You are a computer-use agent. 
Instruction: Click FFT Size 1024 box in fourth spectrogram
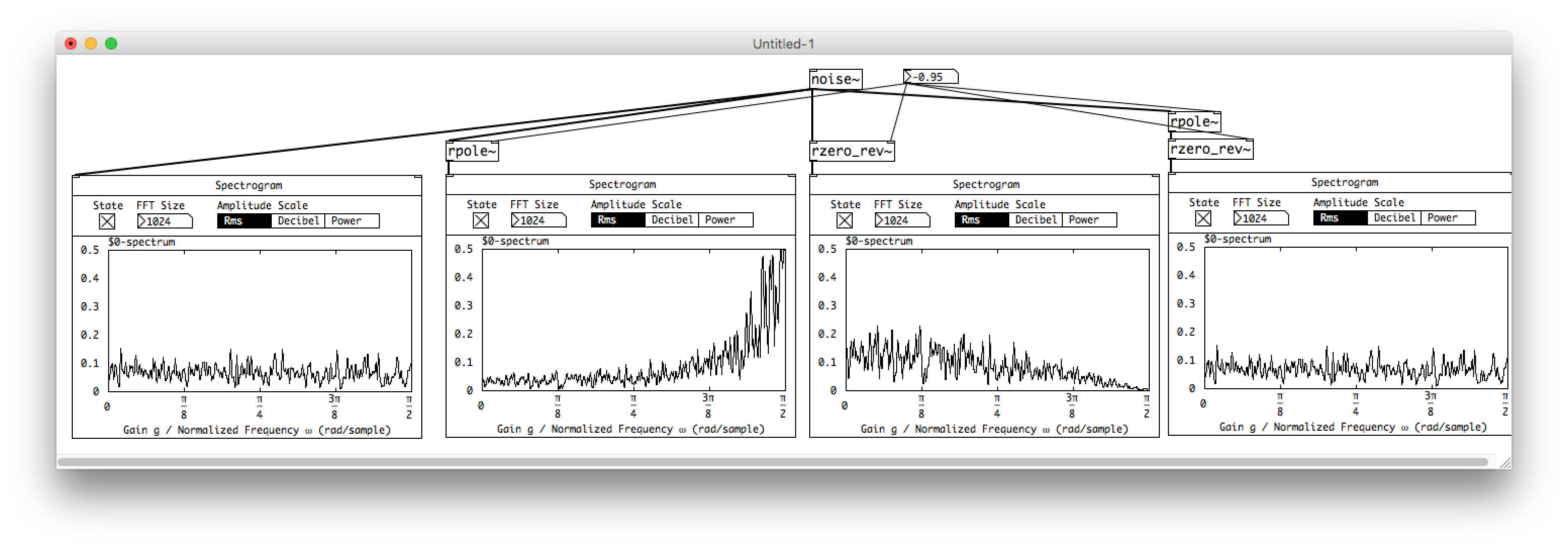coord(1260,219)
